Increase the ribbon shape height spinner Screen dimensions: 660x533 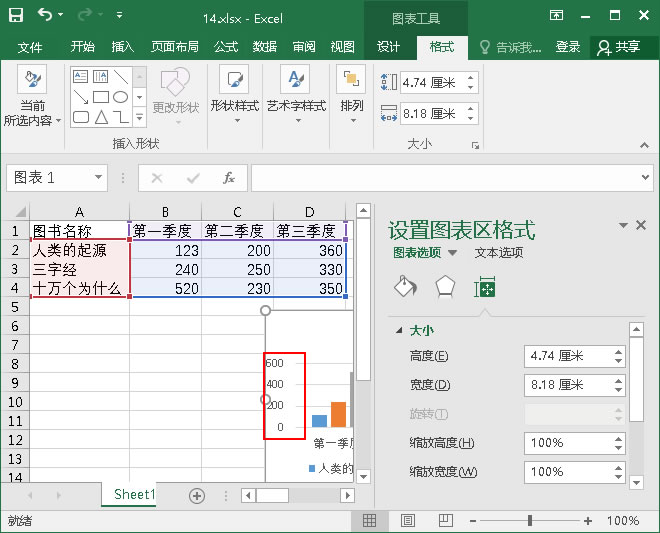click(x=471, y=77)
